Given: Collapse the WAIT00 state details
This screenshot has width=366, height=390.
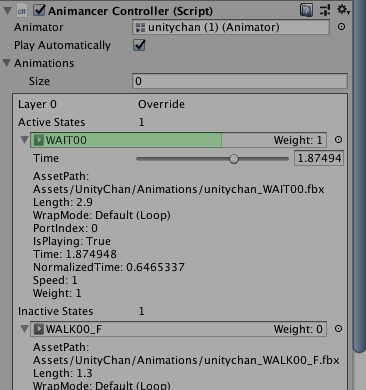Looking at the screenshot, I should coord(24,140).
